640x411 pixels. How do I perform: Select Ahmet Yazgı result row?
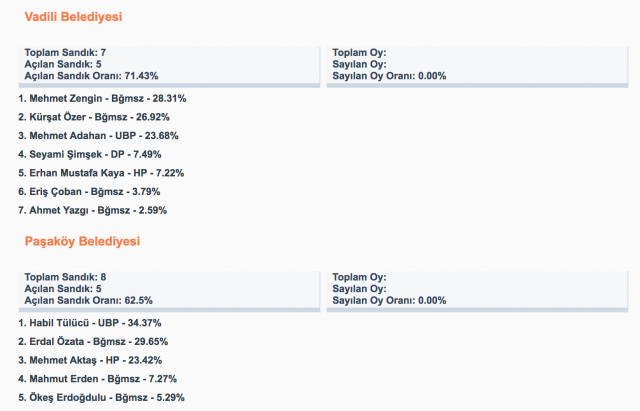click(92, 210)
